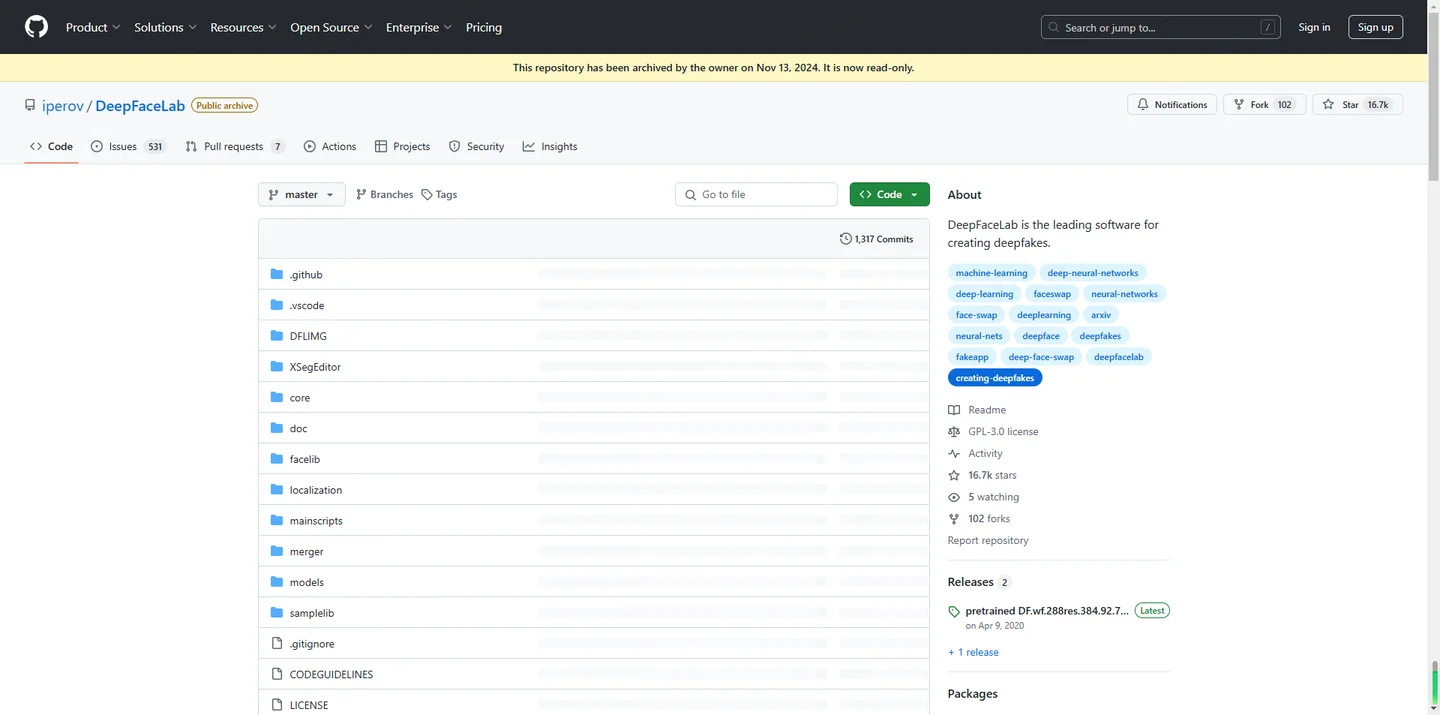Click the CODEGUIDELINES file icon
This screenshot has width=1440, height=715.
pos(277,674)
